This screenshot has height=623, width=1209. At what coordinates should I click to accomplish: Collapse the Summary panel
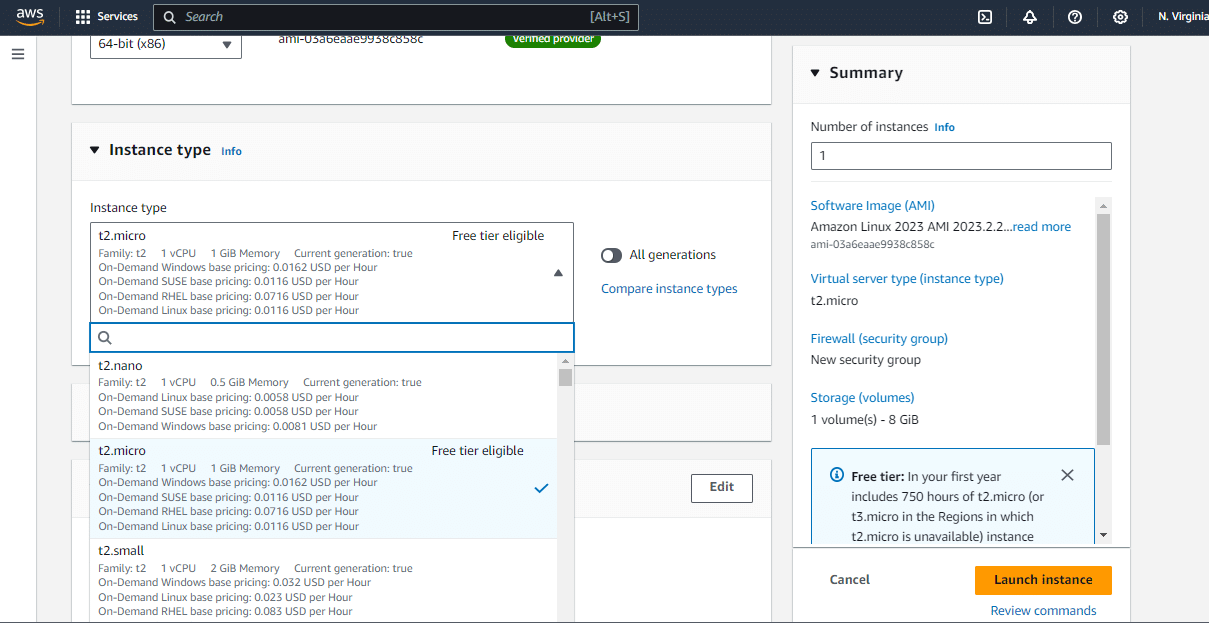[816, 73]
